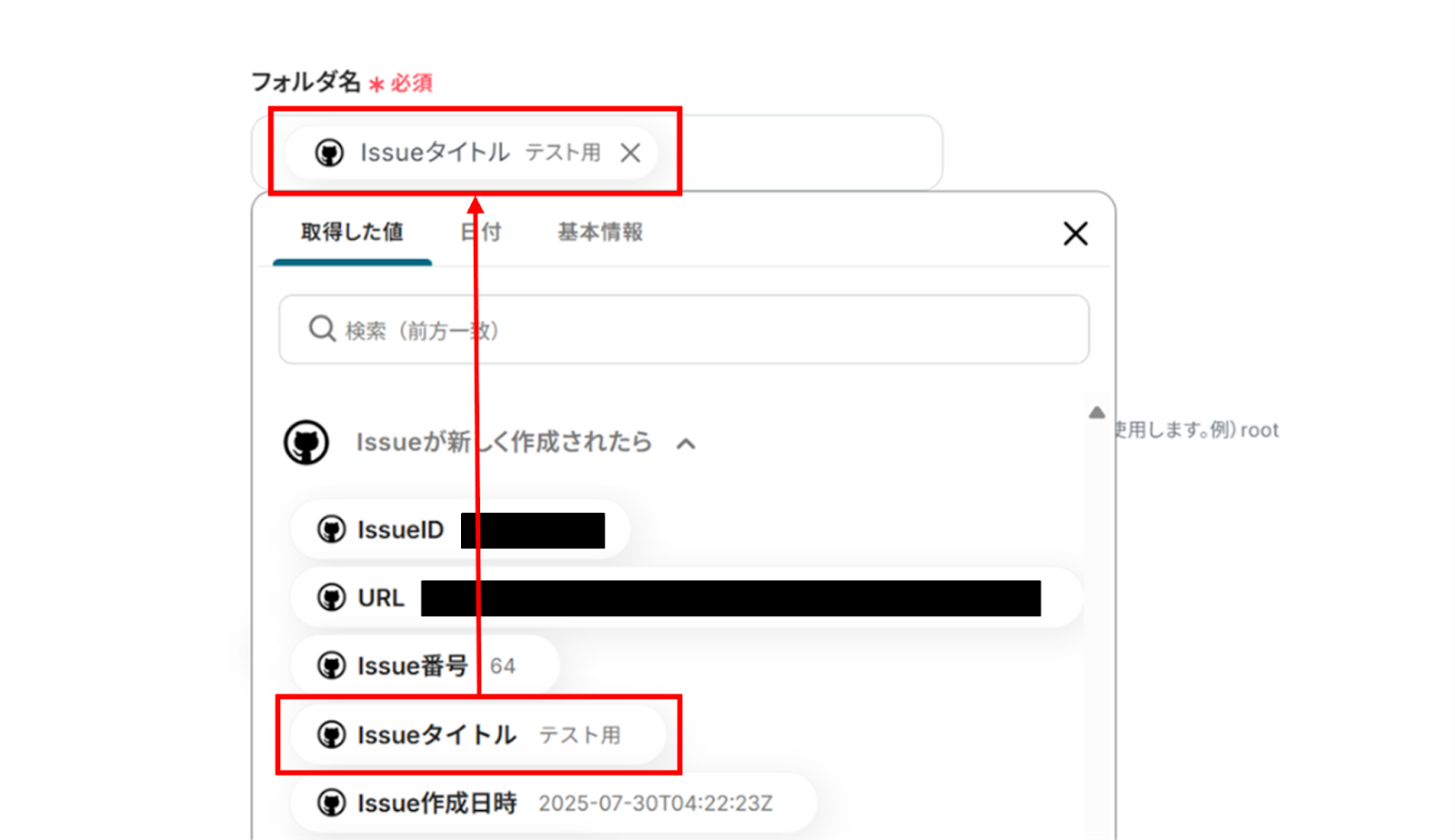
Task: Click GitHub icon on IssueID chip
Action: click(x=331, y=529)
